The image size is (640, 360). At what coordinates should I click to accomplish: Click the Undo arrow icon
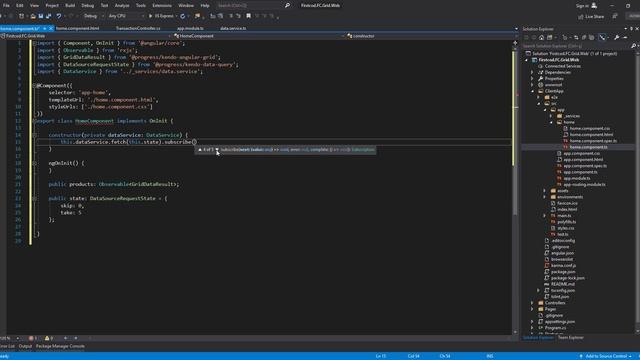coord(59,16)
